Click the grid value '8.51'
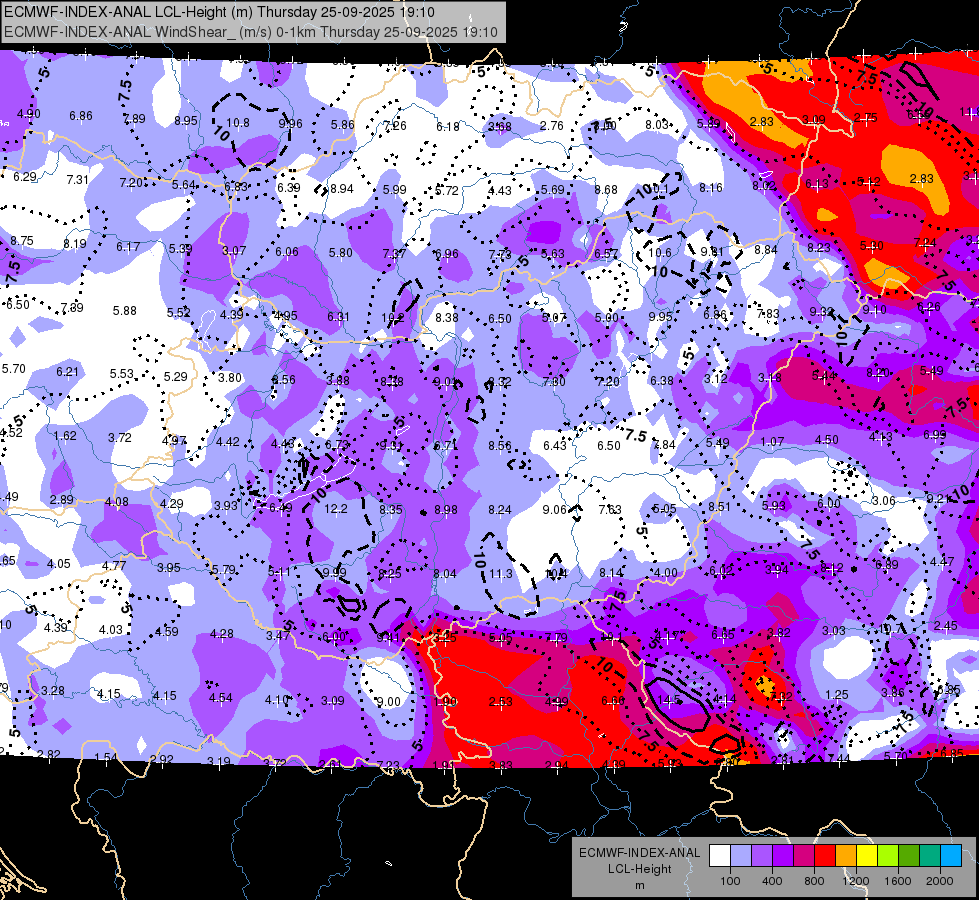 719,507
